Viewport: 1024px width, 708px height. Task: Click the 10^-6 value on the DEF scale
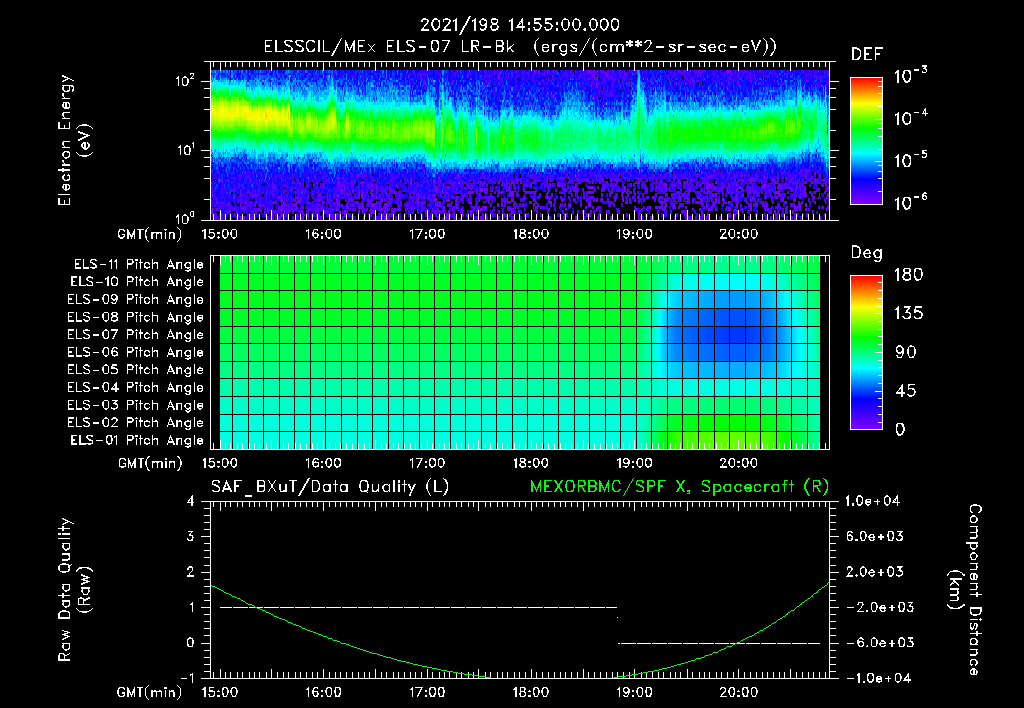[x=911, y=202]
